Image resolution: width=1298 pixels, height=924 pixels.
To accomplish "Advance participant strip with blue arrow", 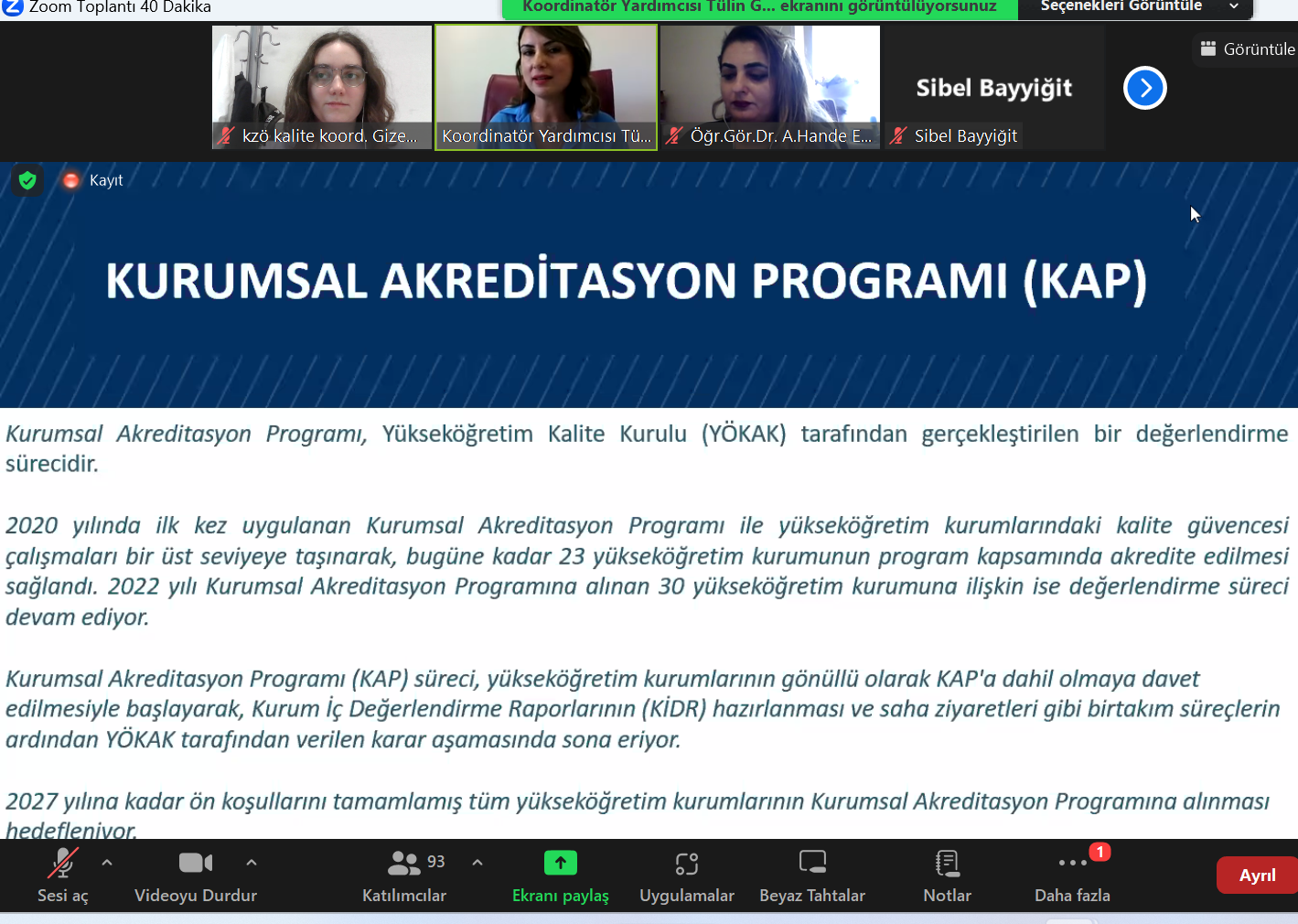I will point(1144,88).
